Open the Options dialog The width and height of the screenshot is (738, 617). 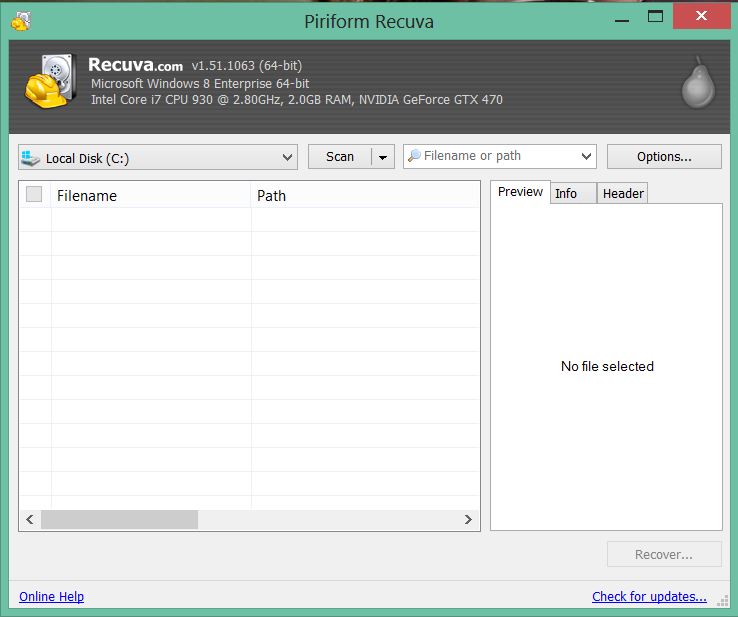[x=664, y=157]
